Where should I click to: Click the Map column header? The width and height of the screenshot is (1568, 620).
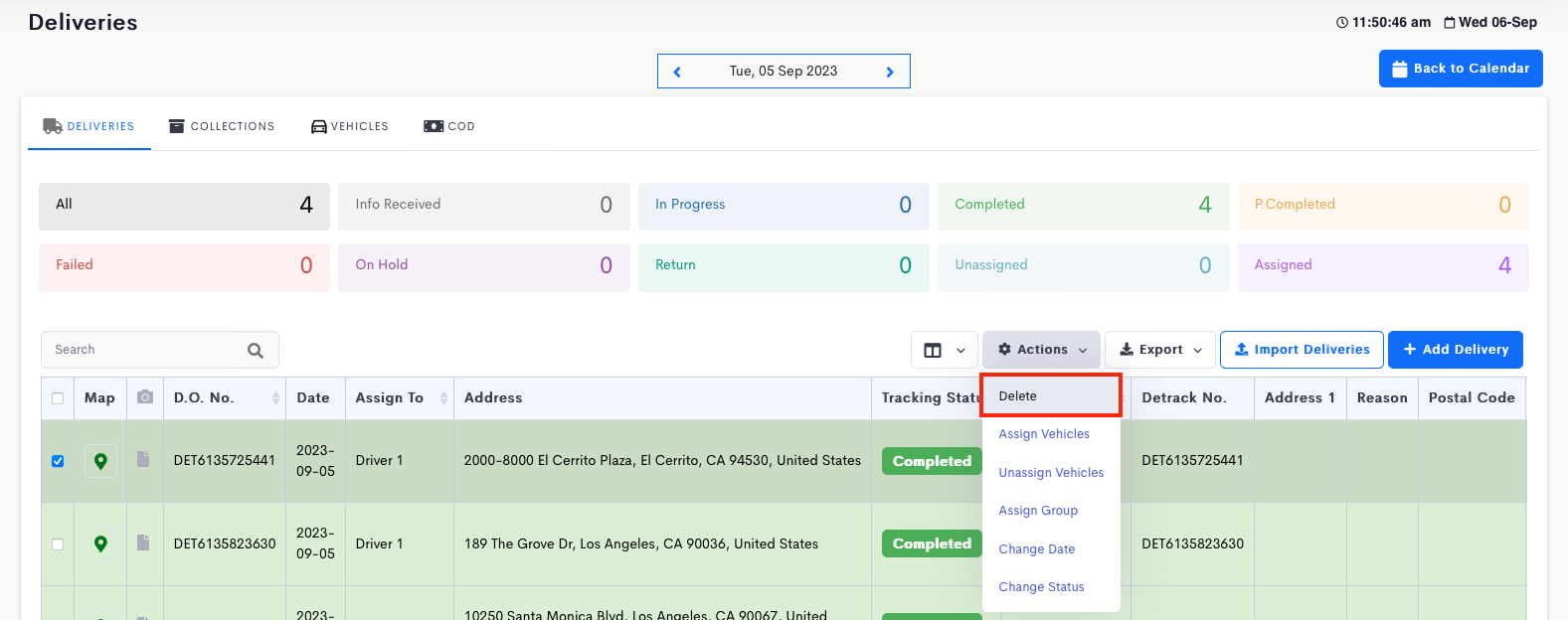(x=99, y=397)
